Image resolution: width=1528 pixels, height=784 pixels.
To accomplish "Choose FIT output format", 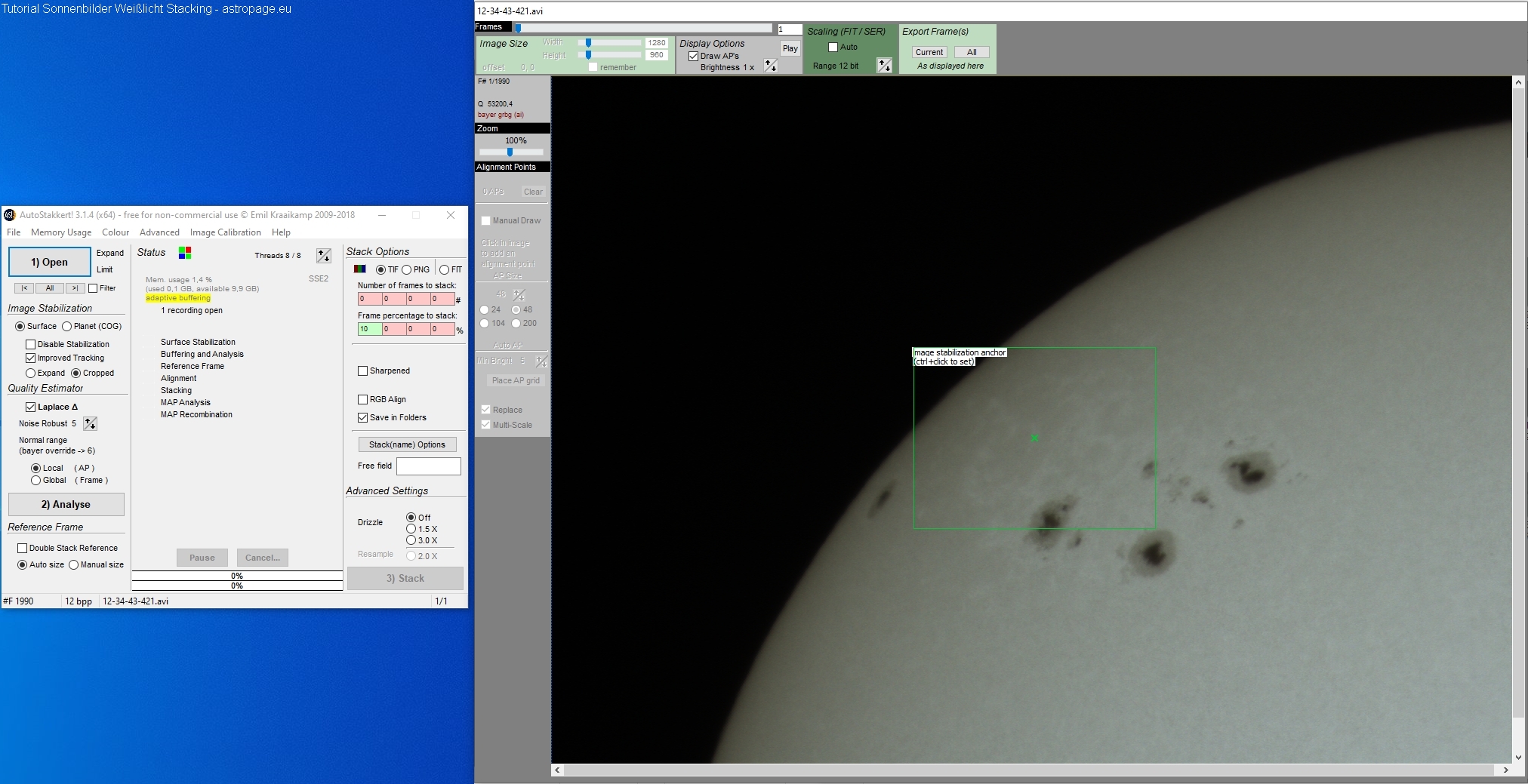I will (445, 269).
